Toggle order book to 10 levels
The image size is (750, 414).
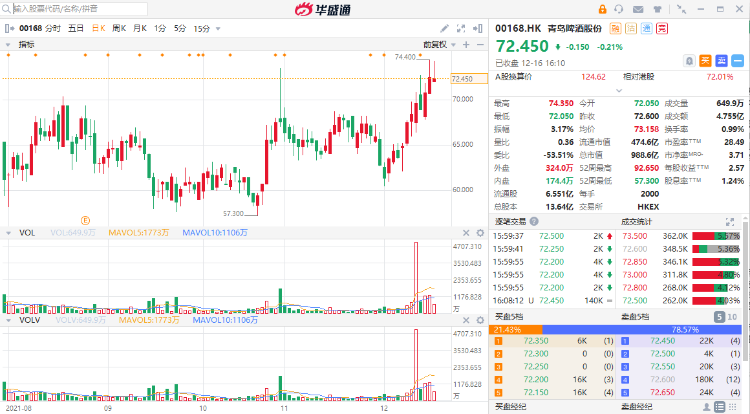point(732,316)
